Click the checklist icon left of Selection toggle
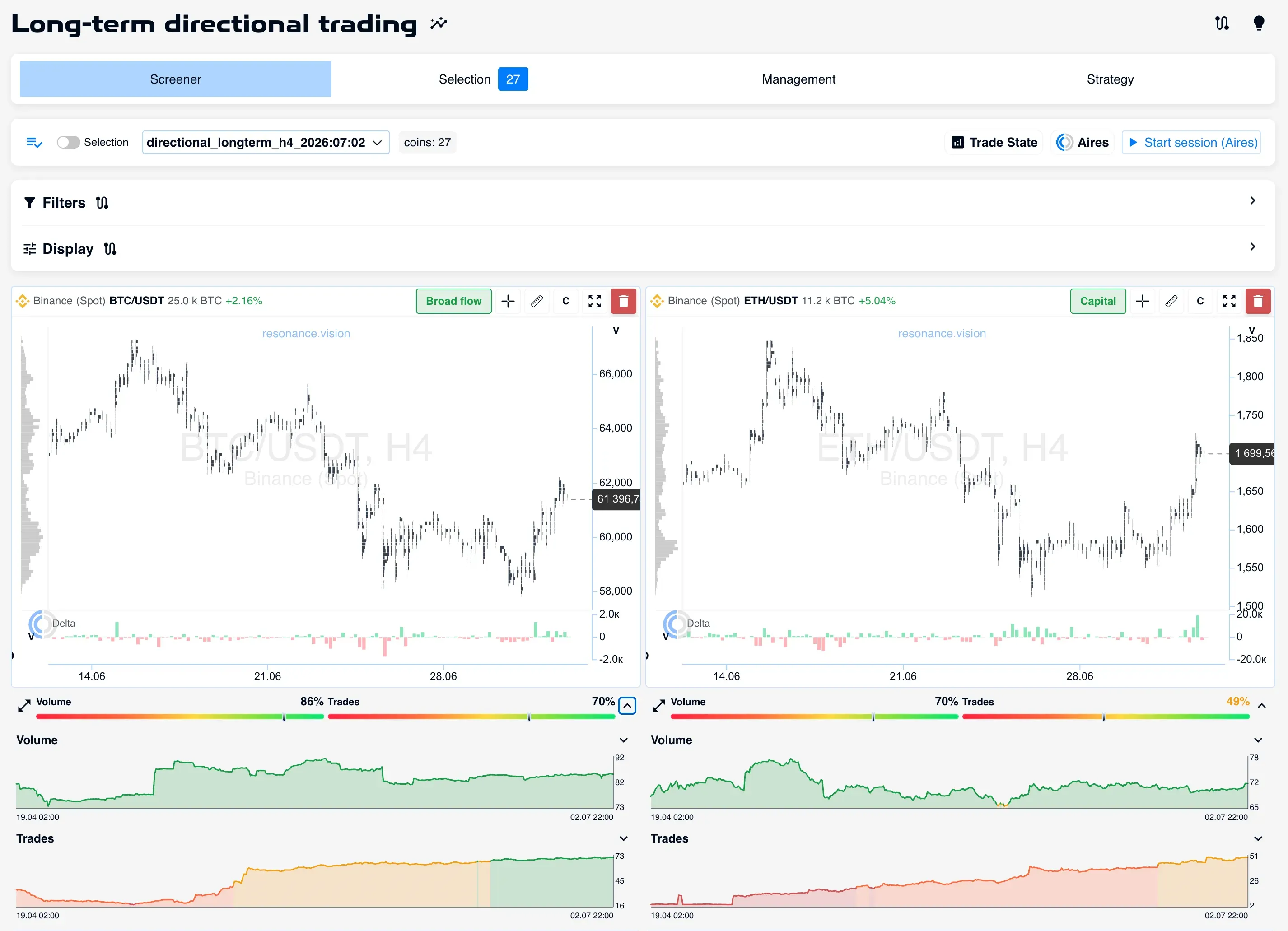 click(x=34, y=143)
